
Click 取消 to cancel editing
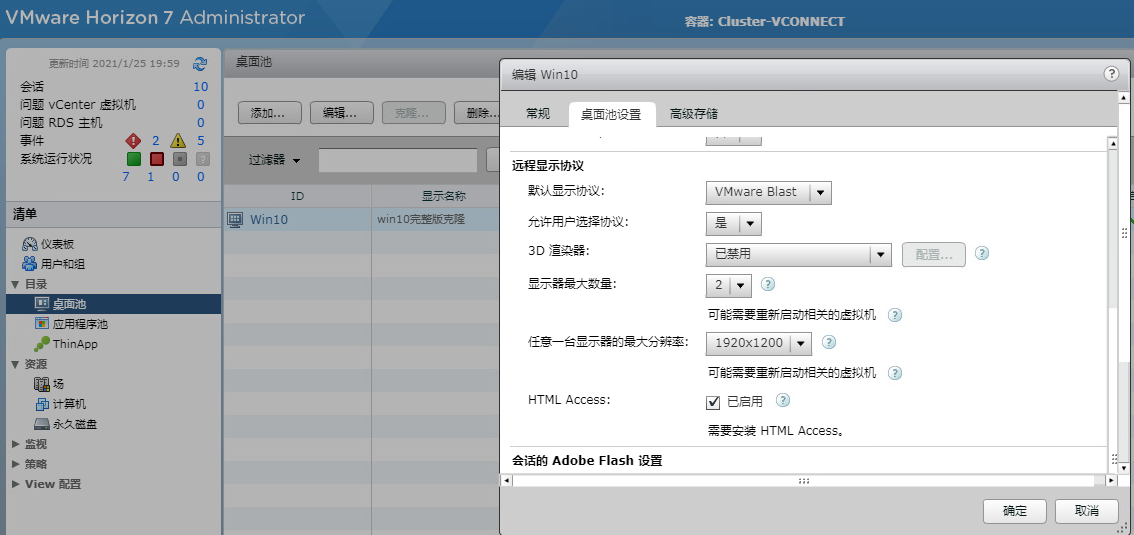pos(1086,510)
